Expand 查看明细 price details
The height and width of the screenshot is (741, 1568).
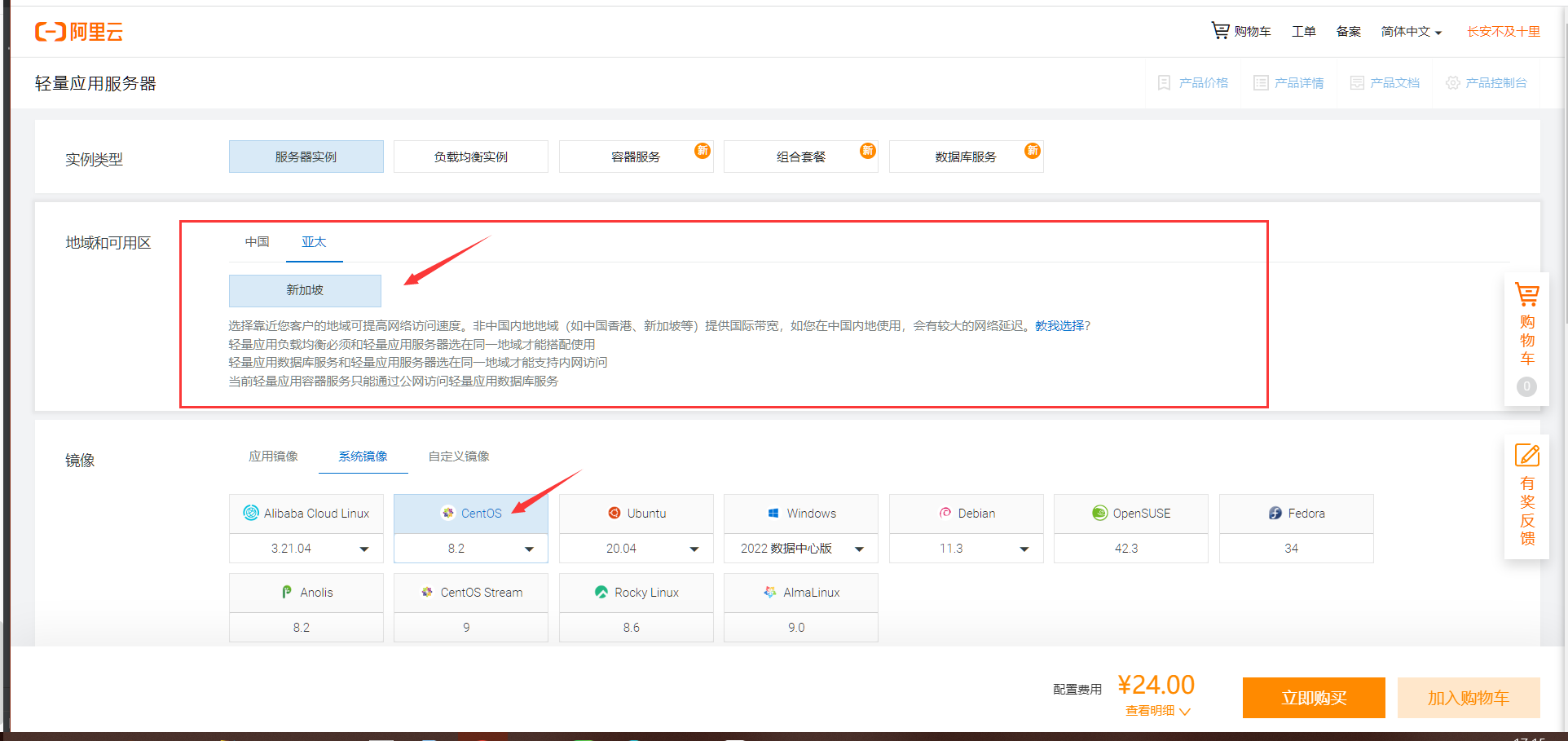tap(1157, 711)
